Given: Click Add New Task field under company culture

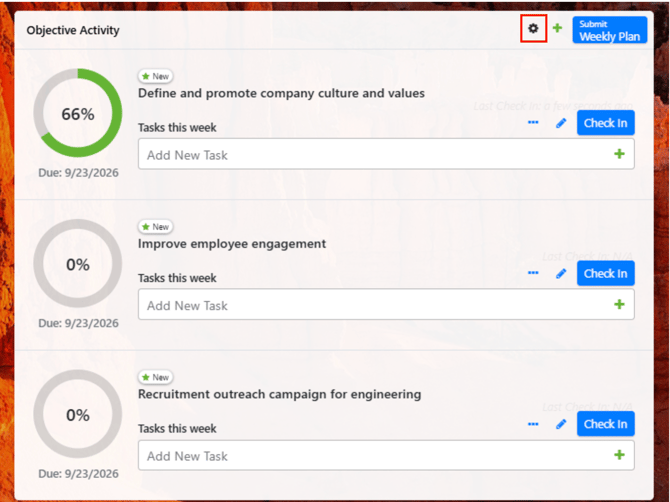Looking at the screenshot, I should (x=386, y=154).
